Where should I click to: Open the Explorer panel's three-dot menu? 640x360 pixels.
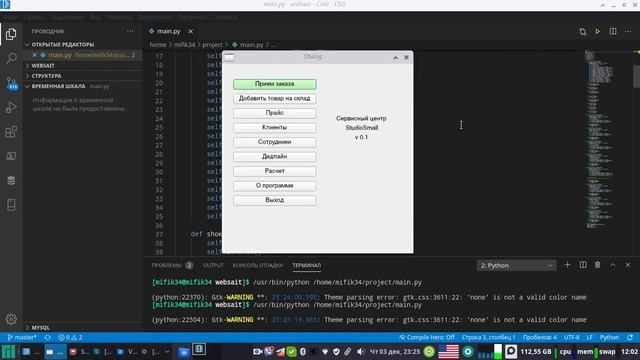click(130, 31)
